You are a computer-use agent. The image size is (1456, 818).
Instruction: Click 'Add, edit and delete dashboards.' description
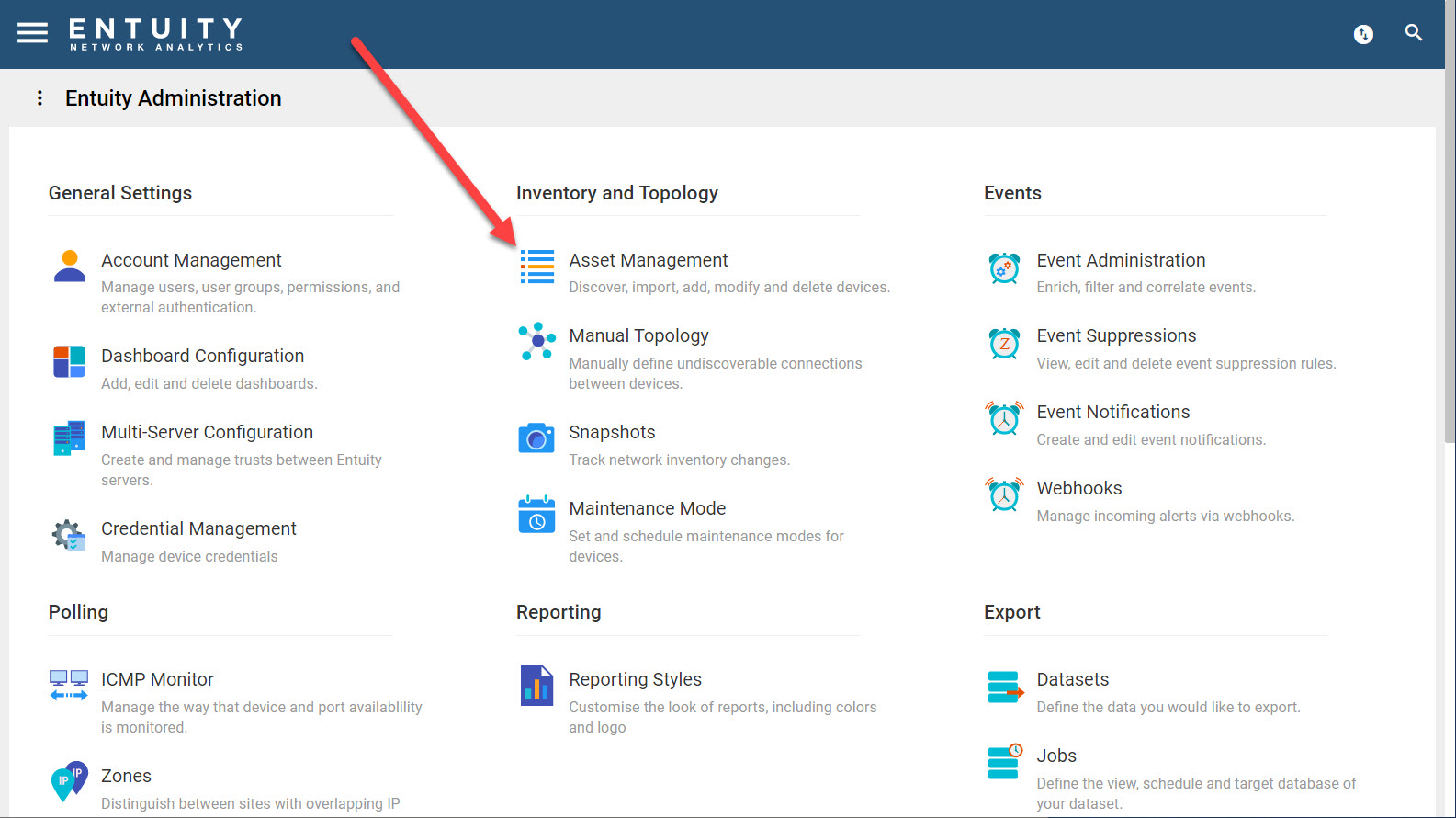click(x=209, y=383)
